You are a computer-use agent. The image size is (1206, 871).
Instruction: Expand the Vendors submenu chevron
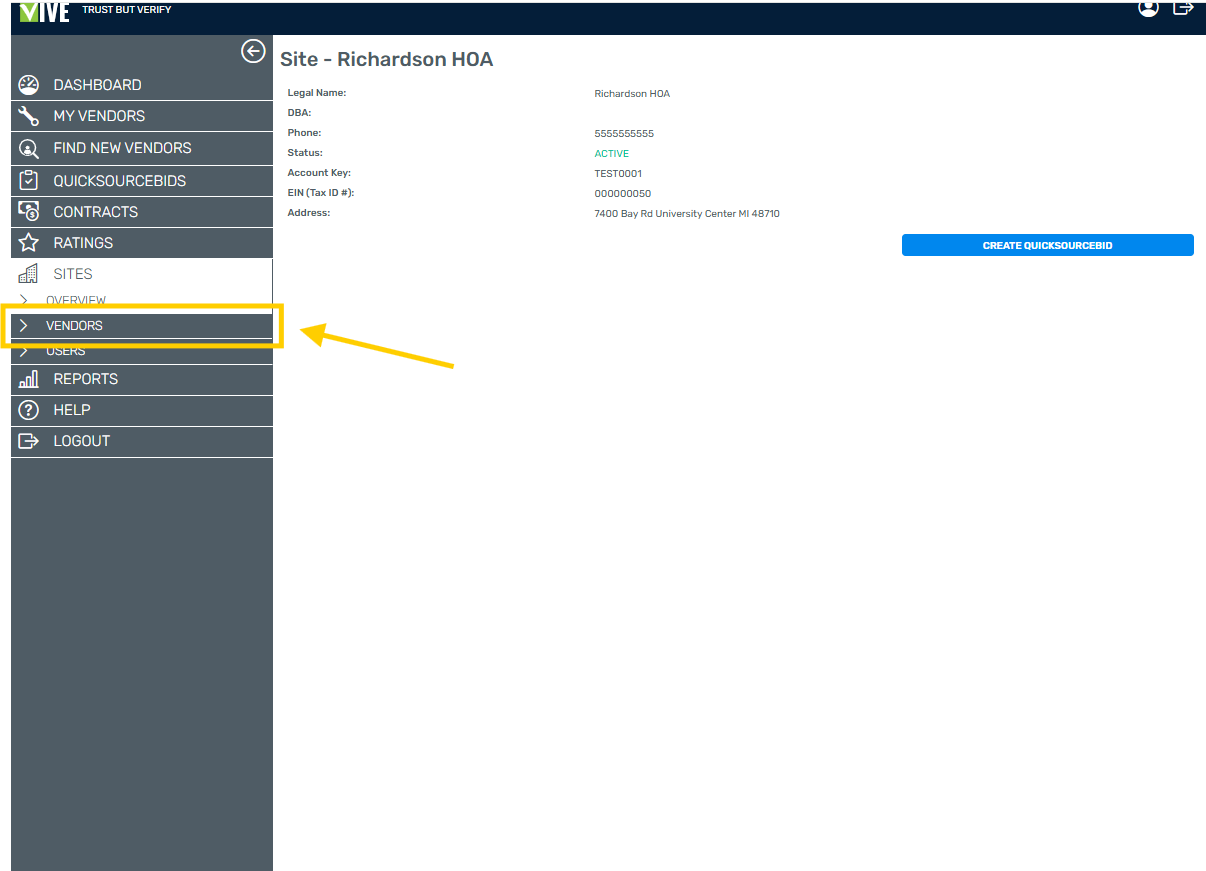click(x=24, y=326)
